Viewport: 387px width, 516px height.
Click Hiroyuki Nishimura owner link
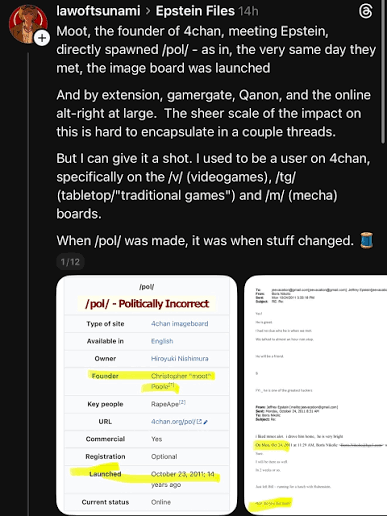pyautogui.click(x=180, y=359)
